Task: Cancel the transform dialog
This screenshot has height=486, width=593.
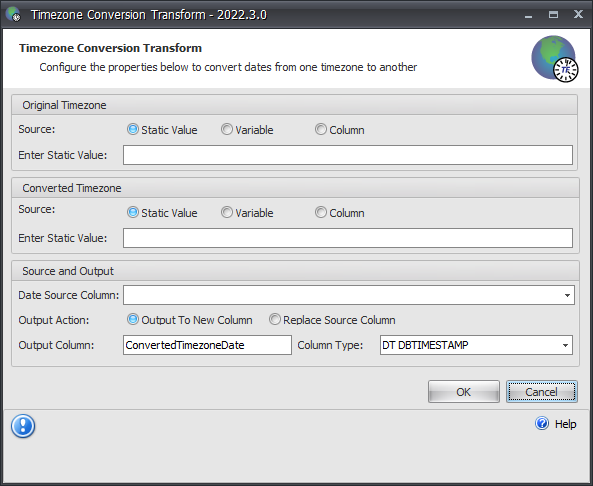Action: click(x=542, y=392)
